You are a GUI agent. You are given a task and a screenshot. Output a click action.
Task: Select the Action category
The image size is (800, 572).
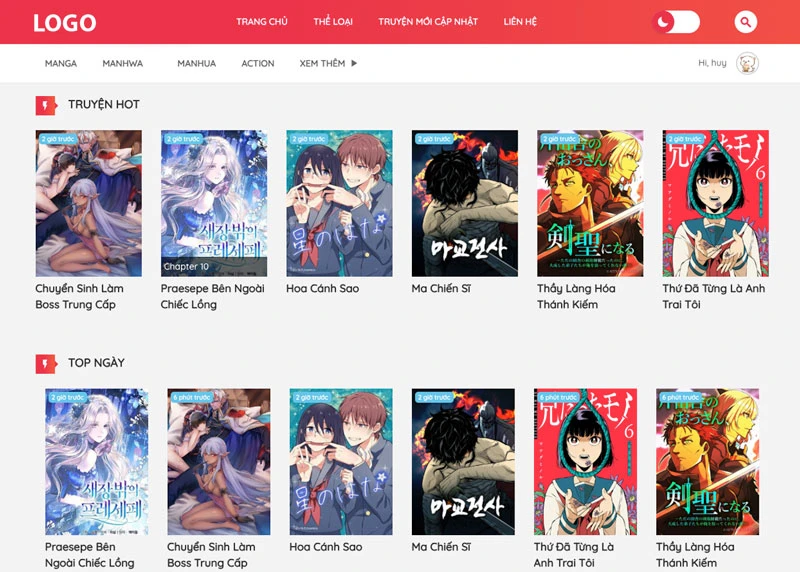coord(257,63)
